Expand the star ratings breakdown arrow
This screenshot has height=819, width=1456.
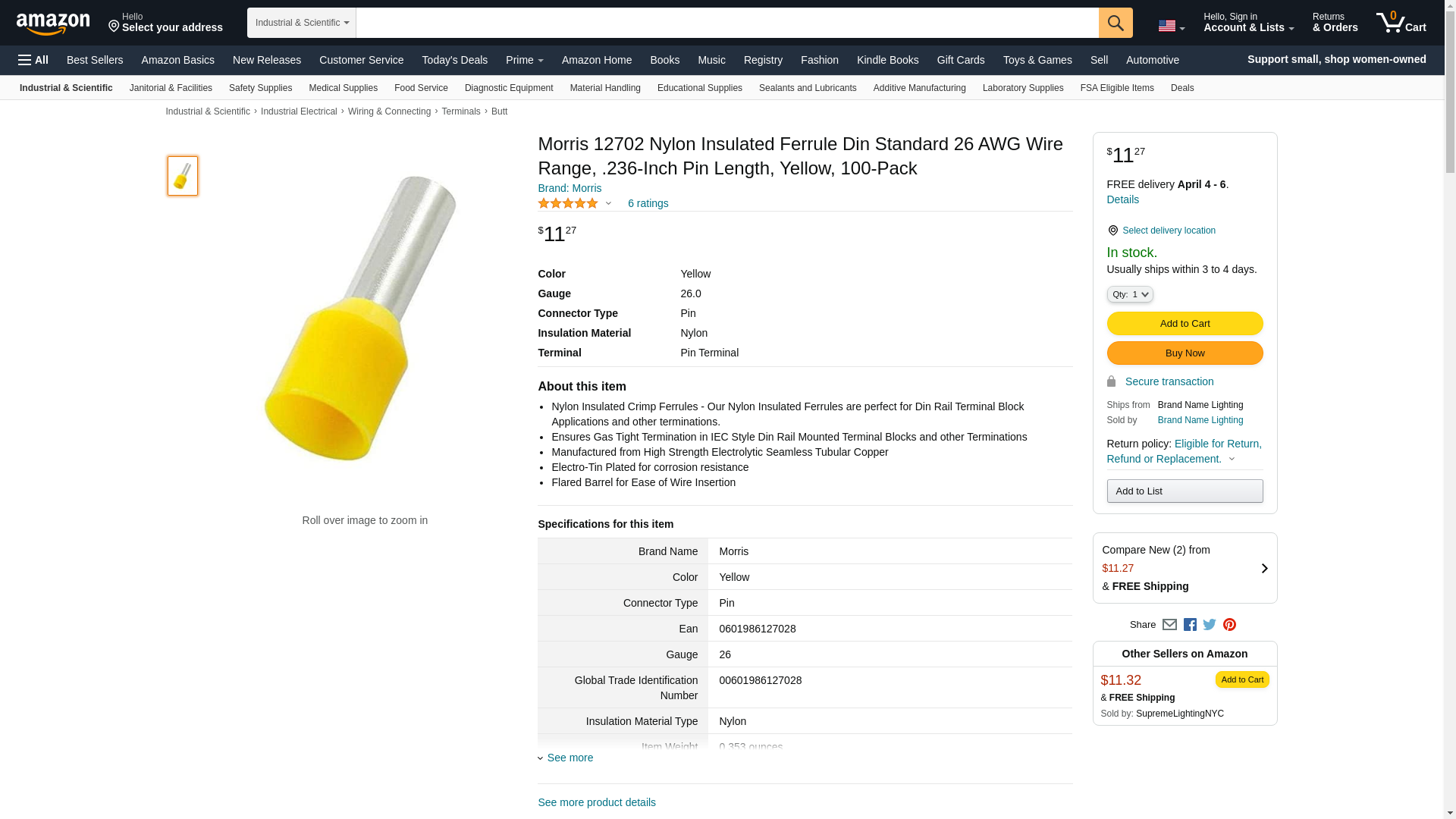coord(608,203)
